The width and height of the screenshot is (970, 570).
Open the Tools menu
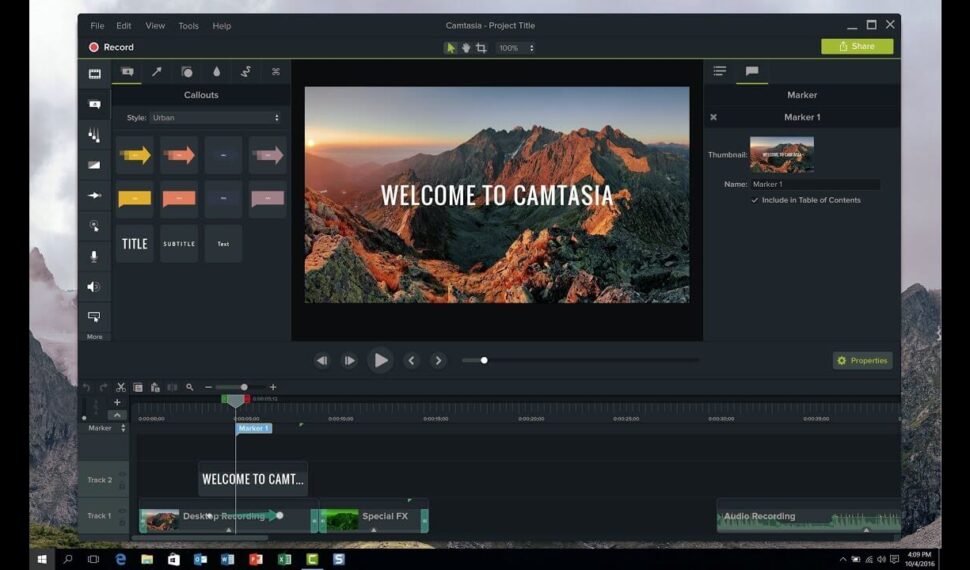188,26
